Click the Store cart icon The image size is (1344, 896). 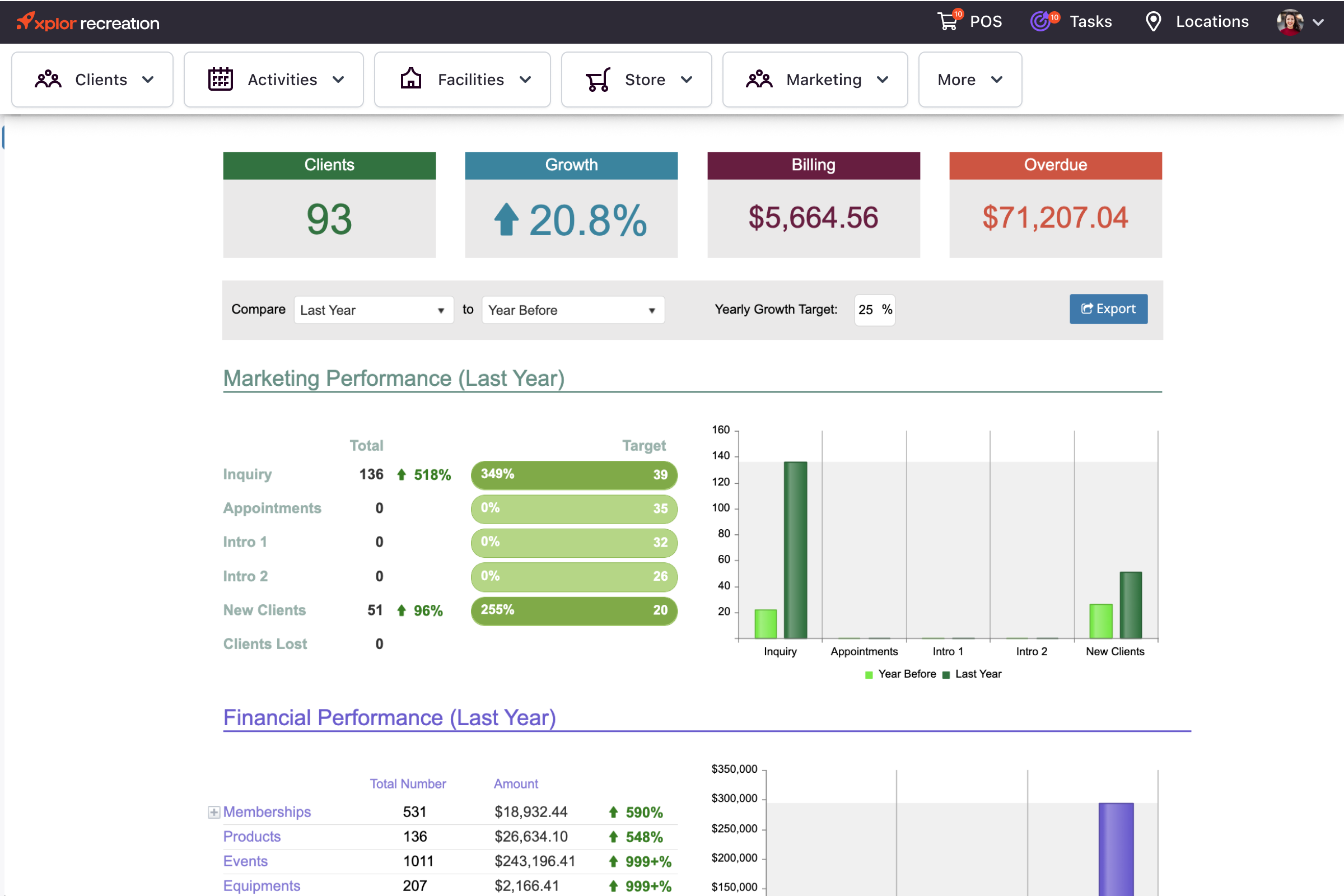click(x=596, y=80)
